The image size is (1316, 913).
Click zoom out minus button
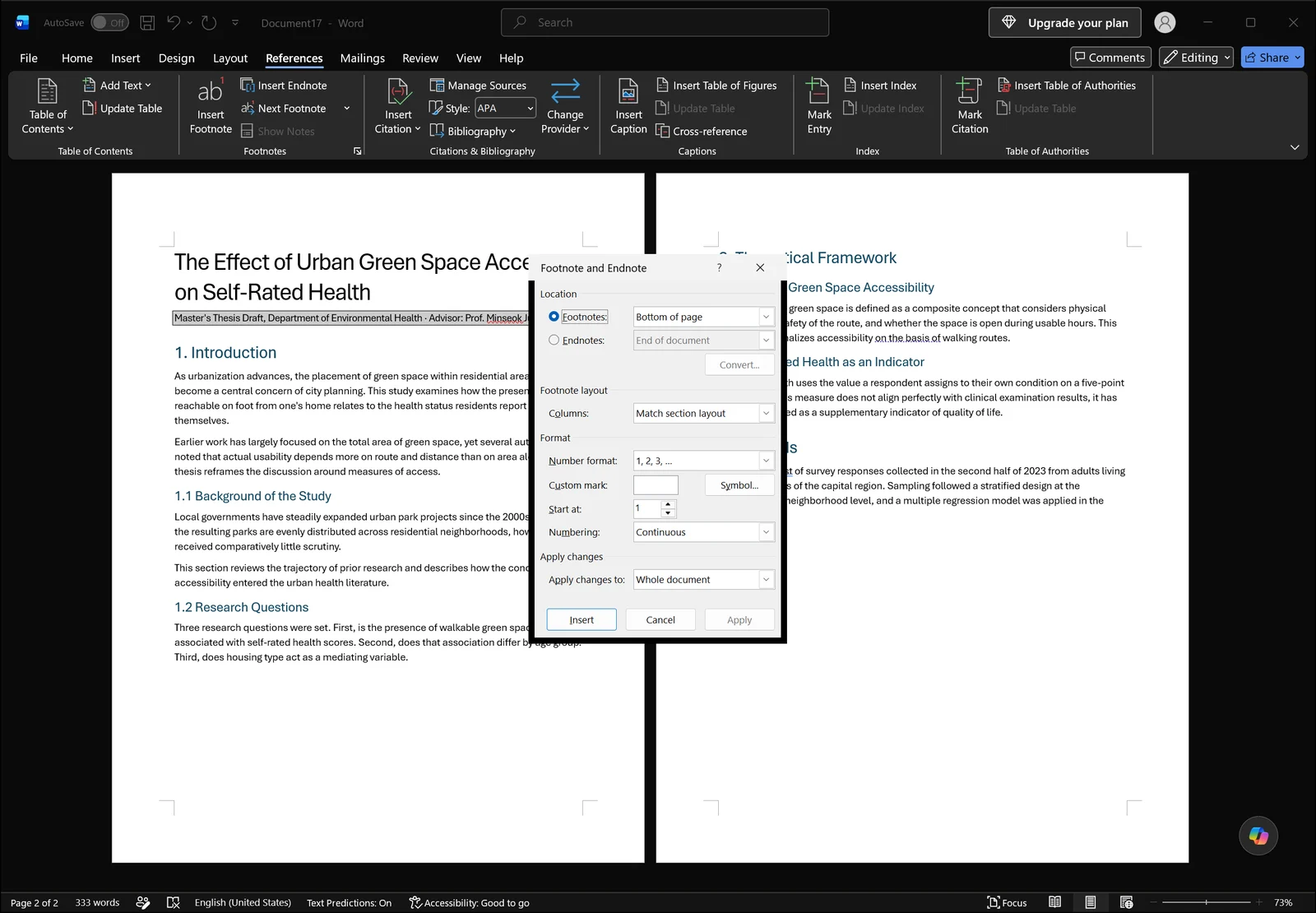click(x=1153, y=902)
